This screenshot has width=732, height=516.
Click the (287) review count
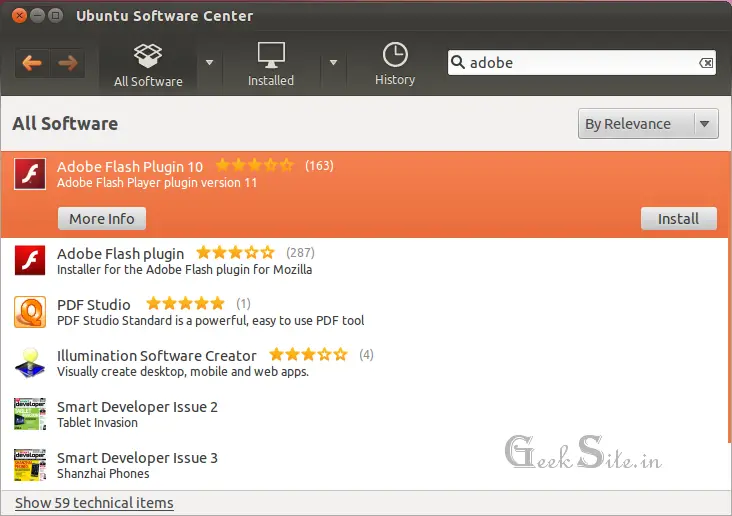[300, 253]
